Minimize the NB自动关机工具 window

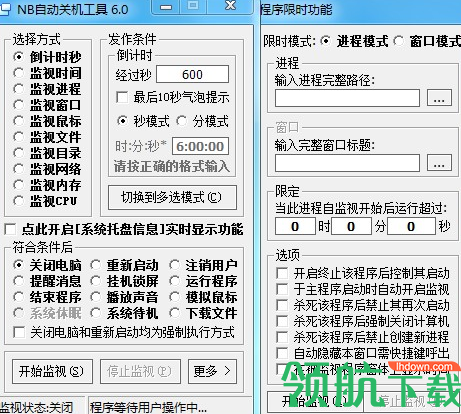pos(166,7)
